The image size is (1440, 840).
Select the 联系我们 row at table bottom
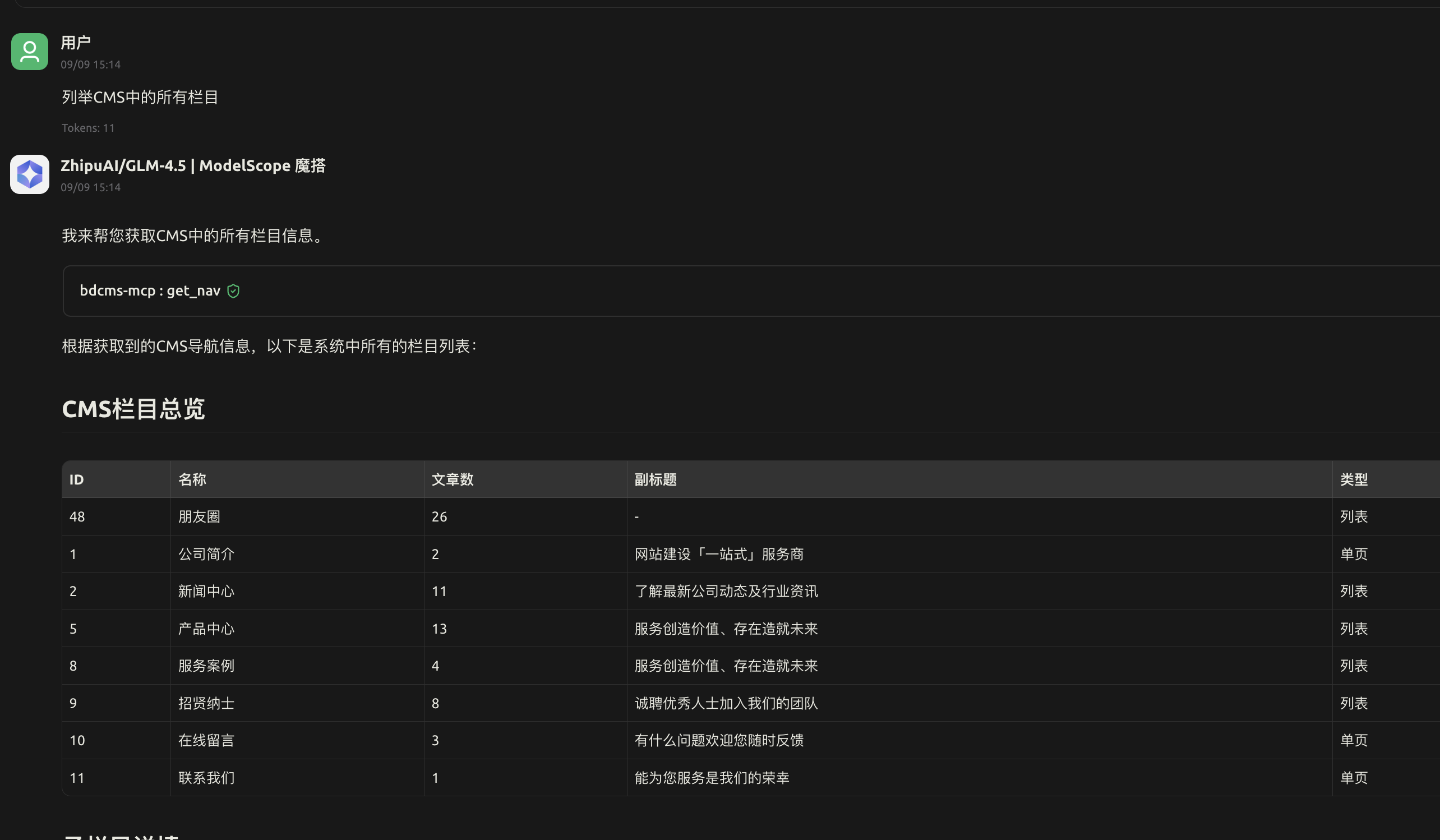click(x=206, y=777)
